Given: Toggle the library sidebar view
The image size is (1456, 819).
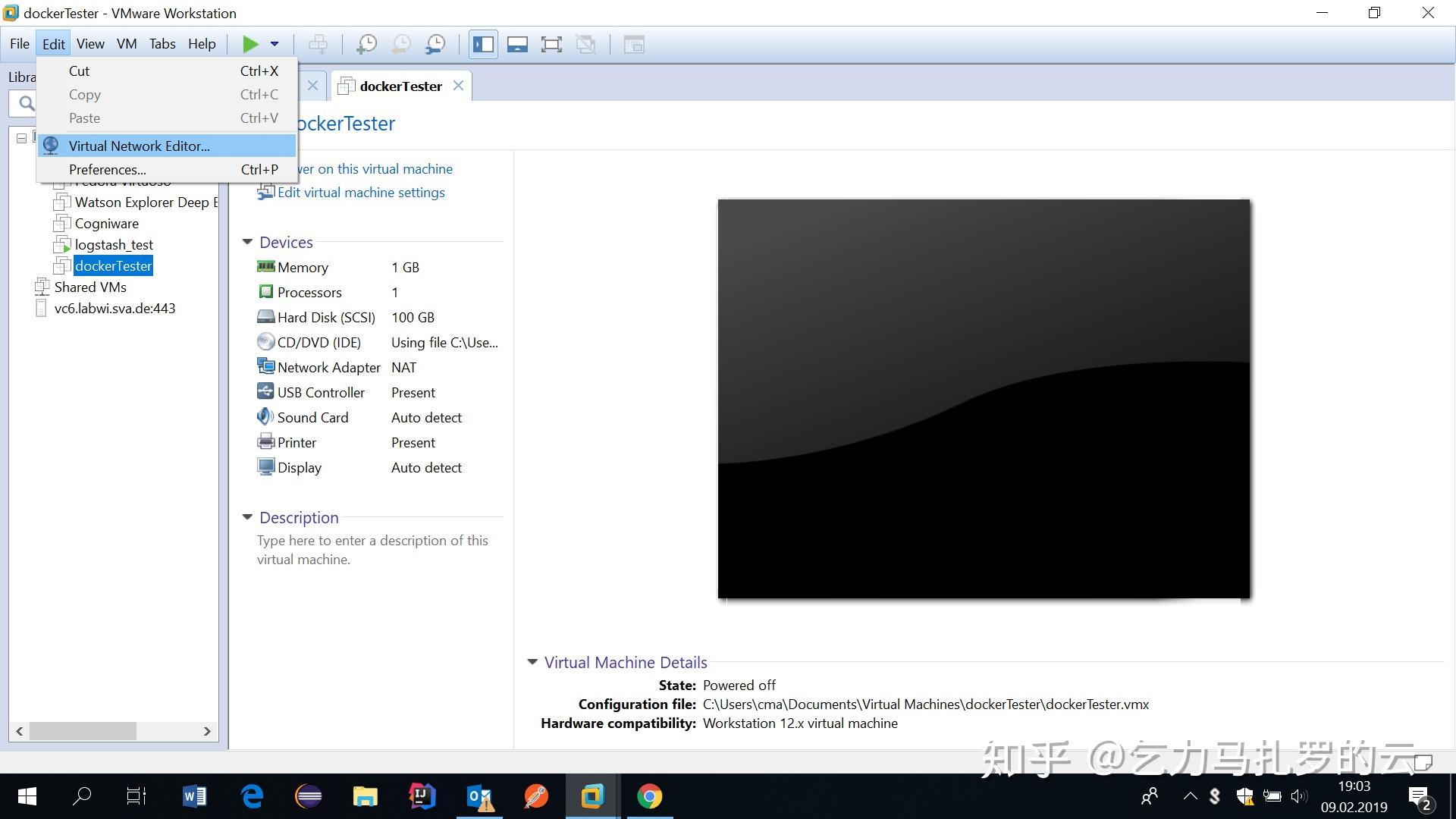Looking at the screenshot, I should click(483, 45).
